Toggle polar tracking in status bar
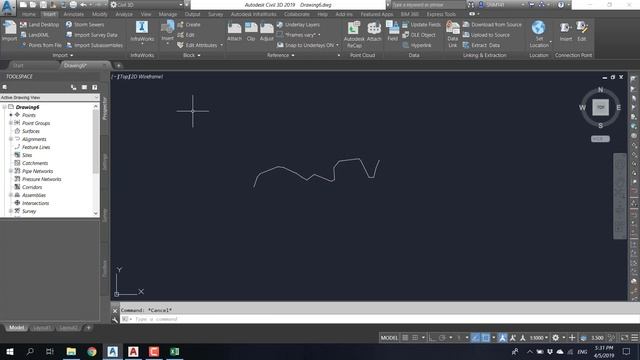Image resolution: width=640 pixels, height=360 pixels. [442, 338]
